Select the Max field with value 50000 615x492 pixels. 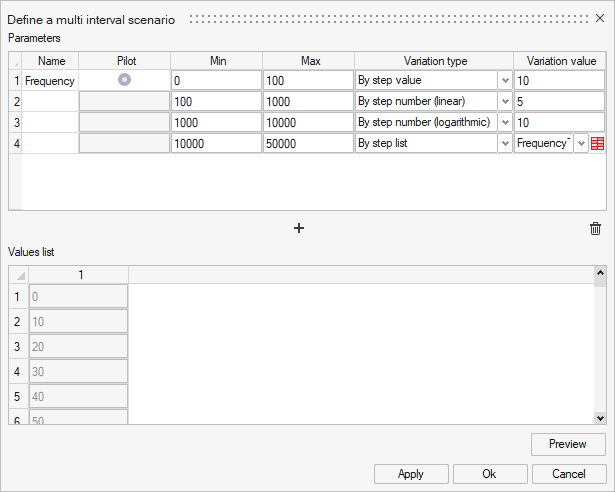tap(307, 144)
